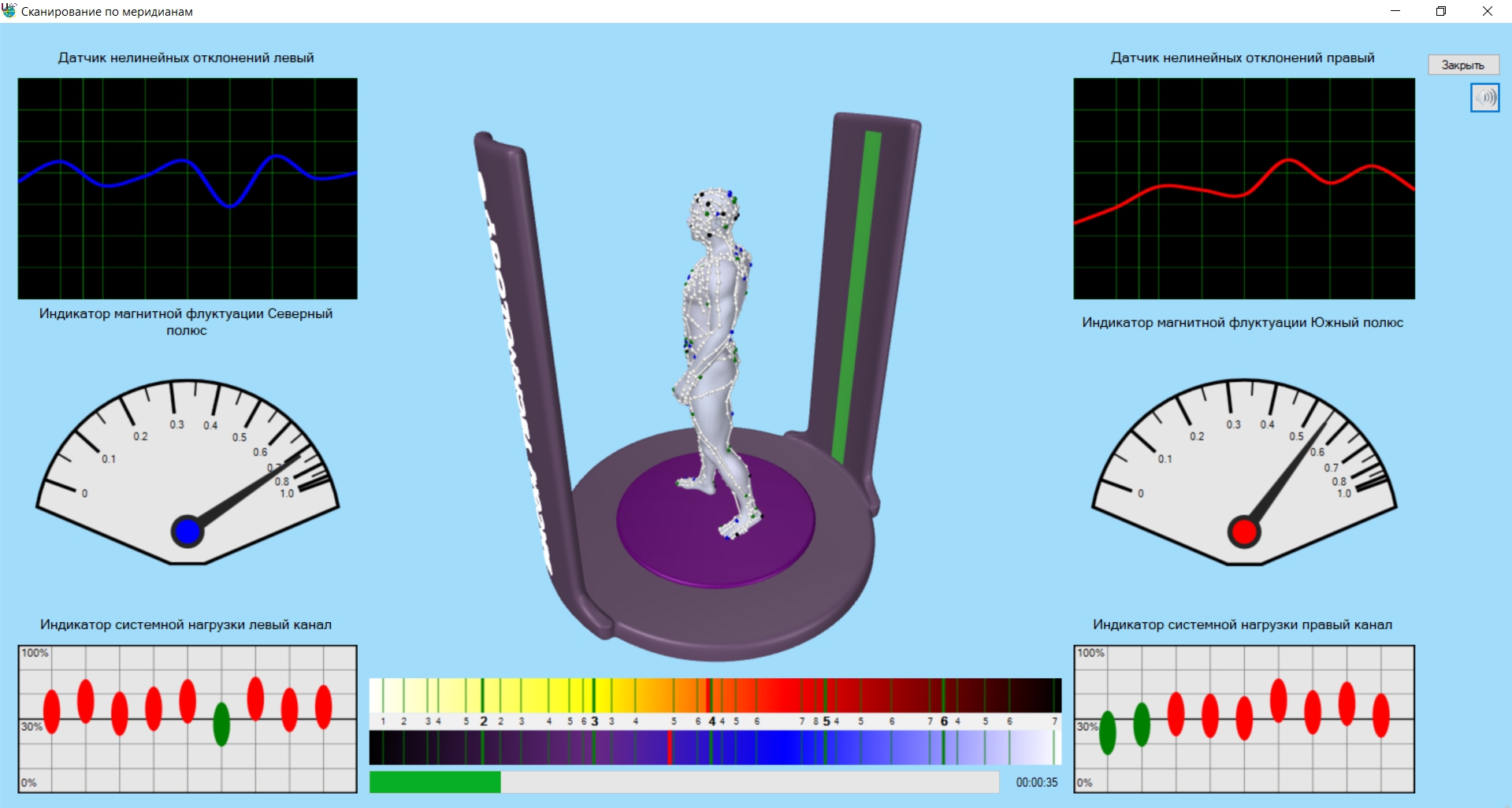Screen dimensions: 1512x808
Task: Select the green ellipse in the left channel chart
Action: coord(221,723)
